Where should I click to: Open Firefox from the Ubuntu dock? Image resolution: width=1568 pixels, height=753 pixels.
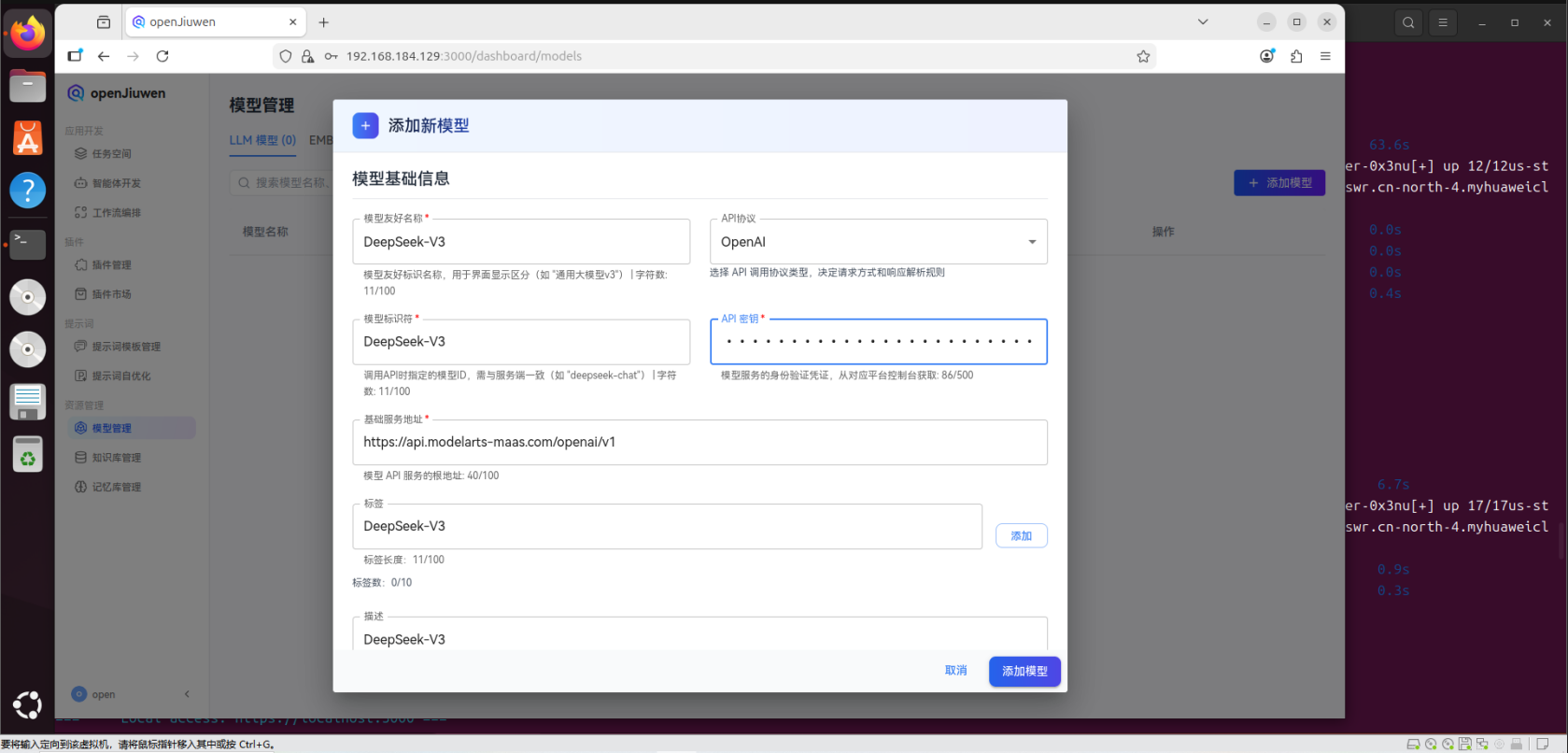28,35
